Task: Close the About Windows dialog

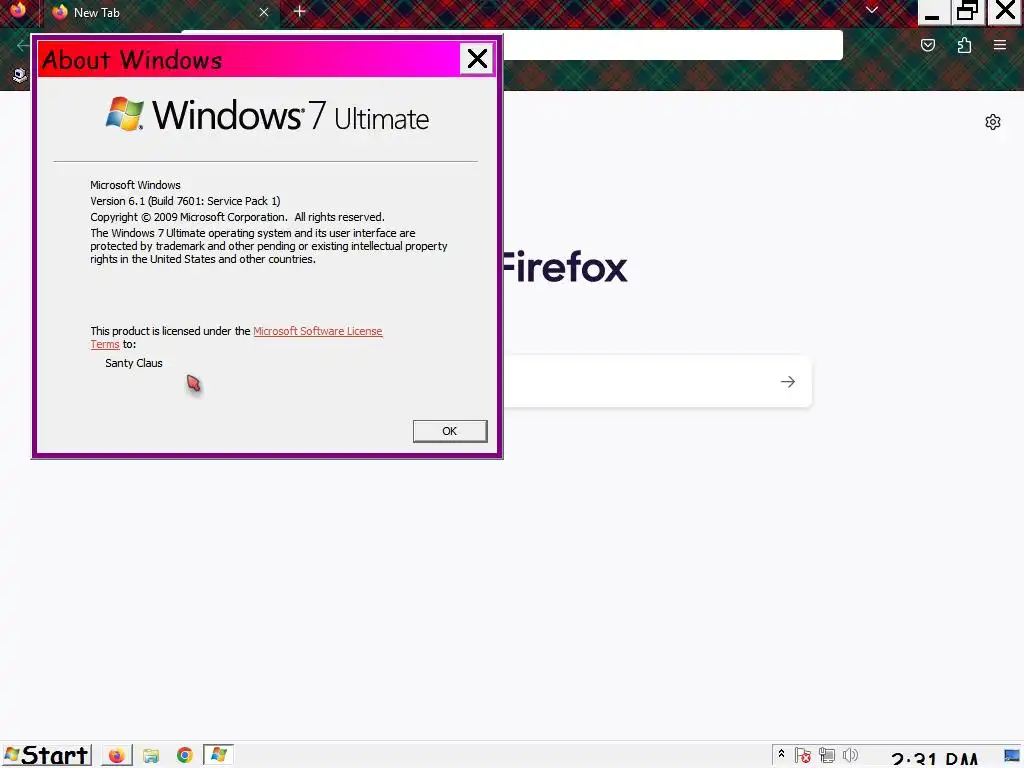Action: 477,59
